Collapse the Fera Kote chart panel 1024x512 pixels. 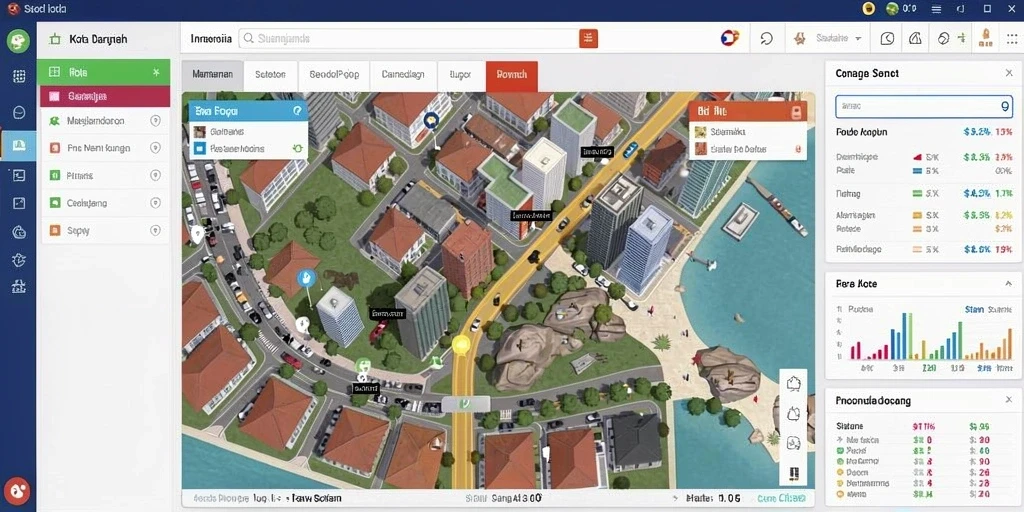click(1008, 284)
